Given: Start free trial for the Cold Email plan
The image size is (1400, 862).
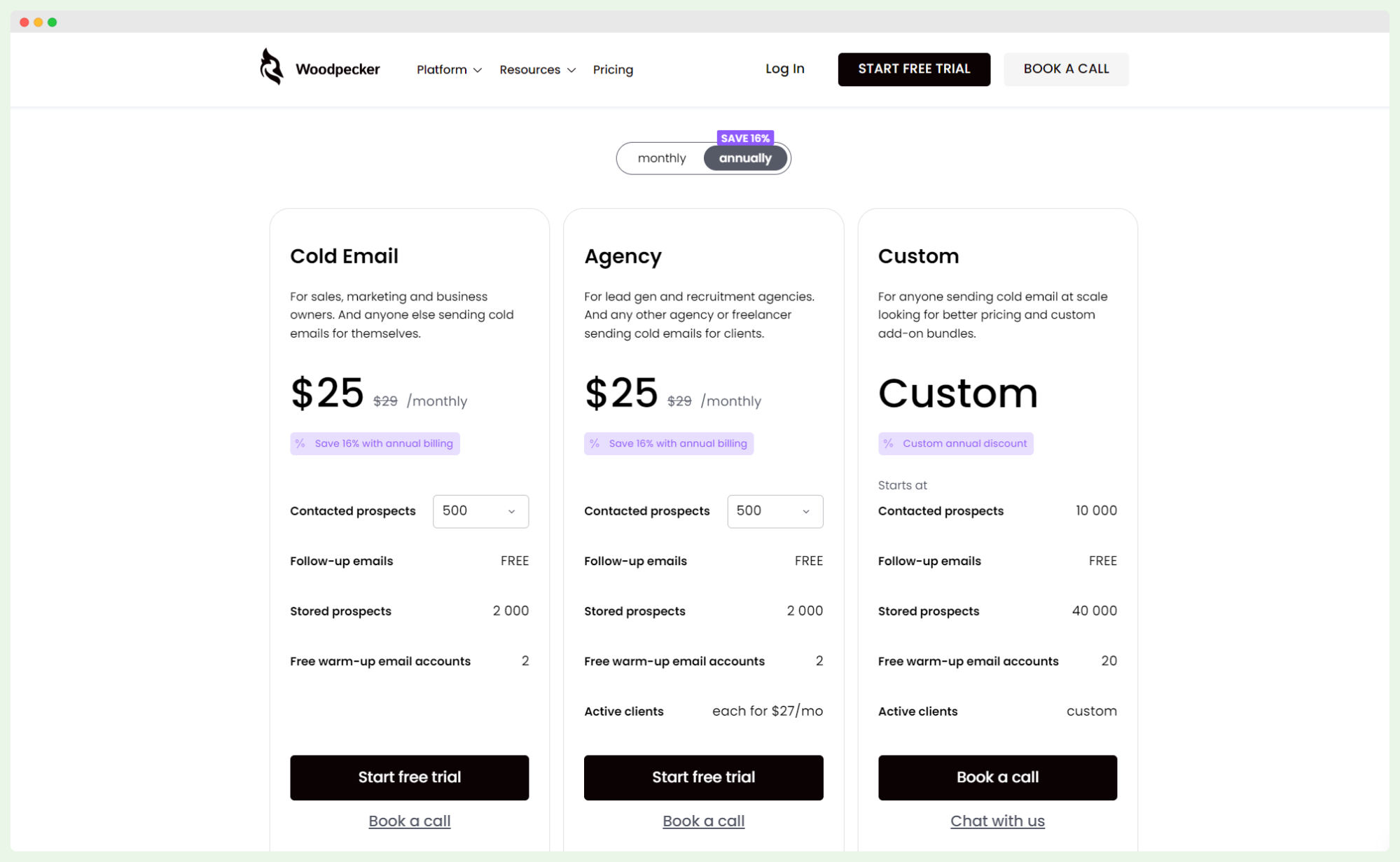Looking at the screenshot, I should coord(409,777).
